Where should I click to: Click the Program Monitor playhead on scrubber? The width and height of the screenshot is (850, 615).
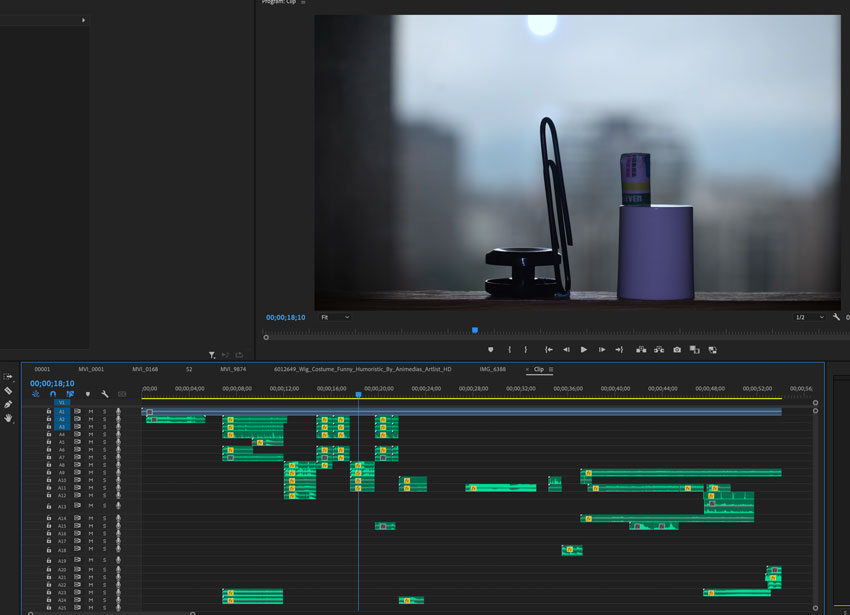click(475, 330)
